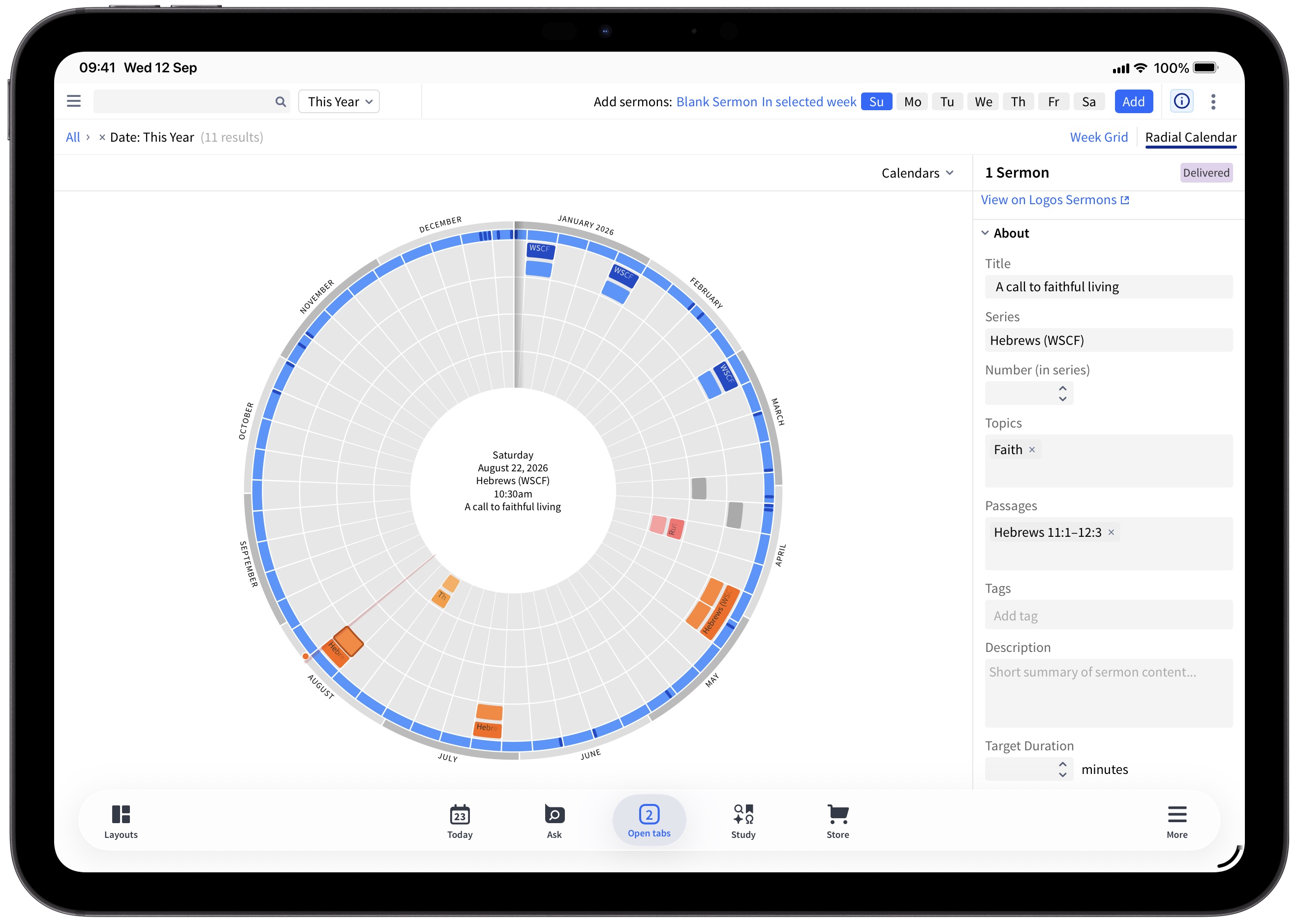The image size is (1299, 924).
Task: Edit the Title field
Action: (1109, 287)
